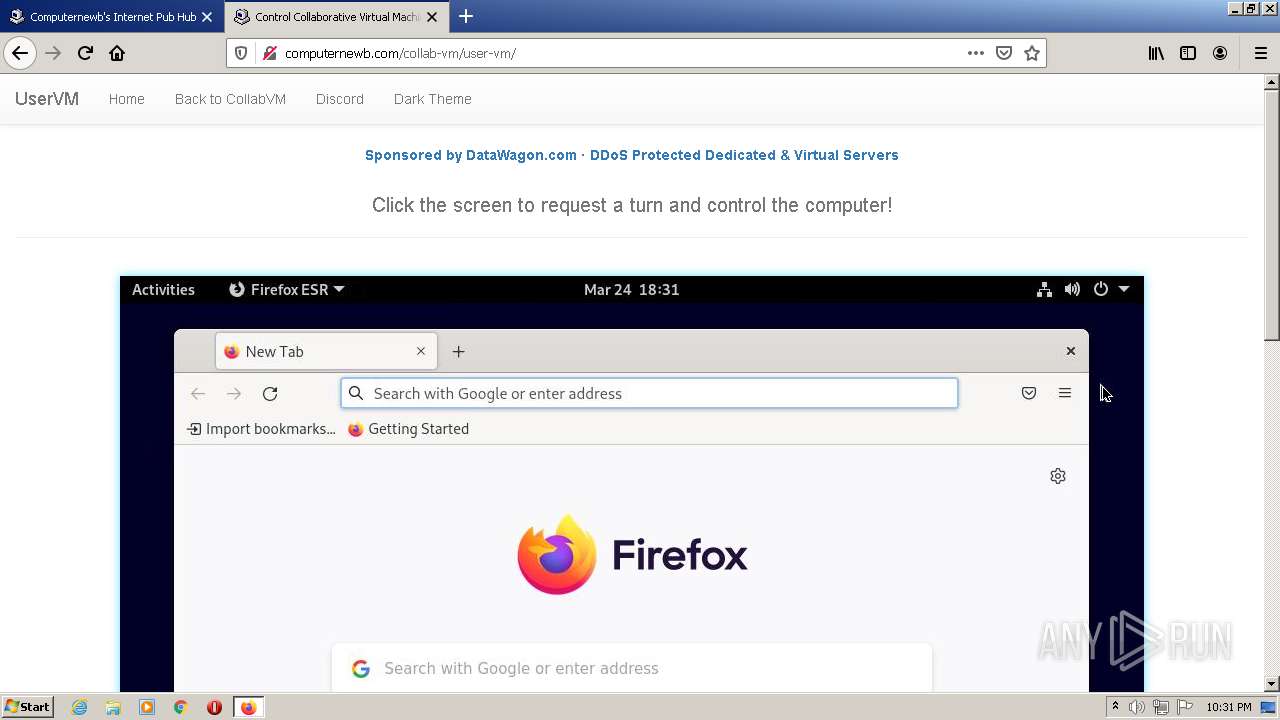The image size is (1280, 720).
Task: Open the outer browser's home page
Action: point(117,53)
